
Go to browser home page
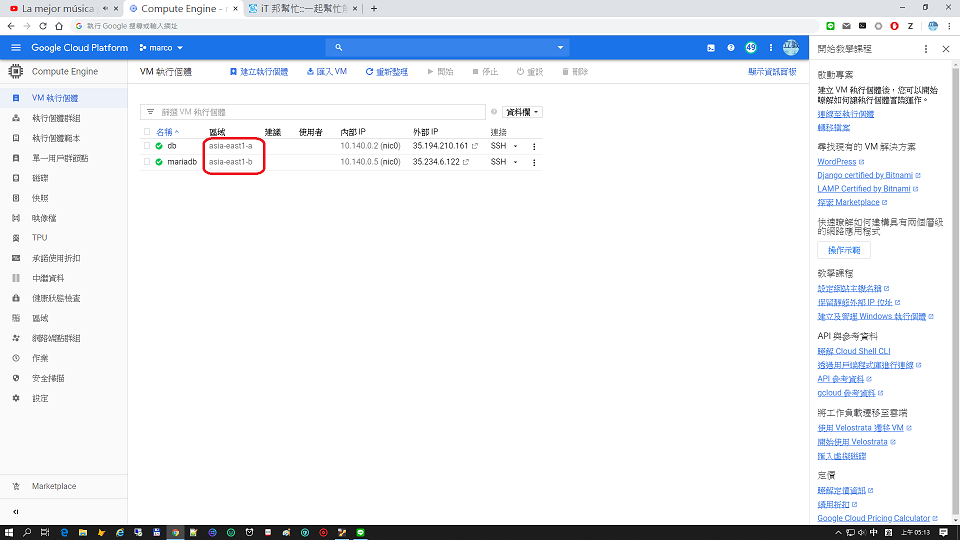tap(59, 26)
